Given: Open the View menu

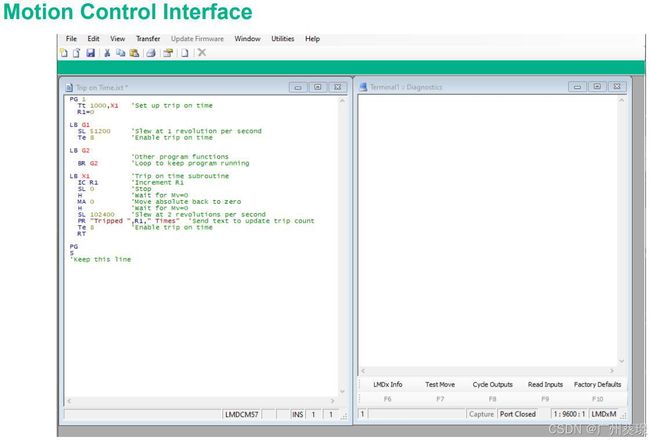Looking at the screenshot, I should click(x=118, y=39).
